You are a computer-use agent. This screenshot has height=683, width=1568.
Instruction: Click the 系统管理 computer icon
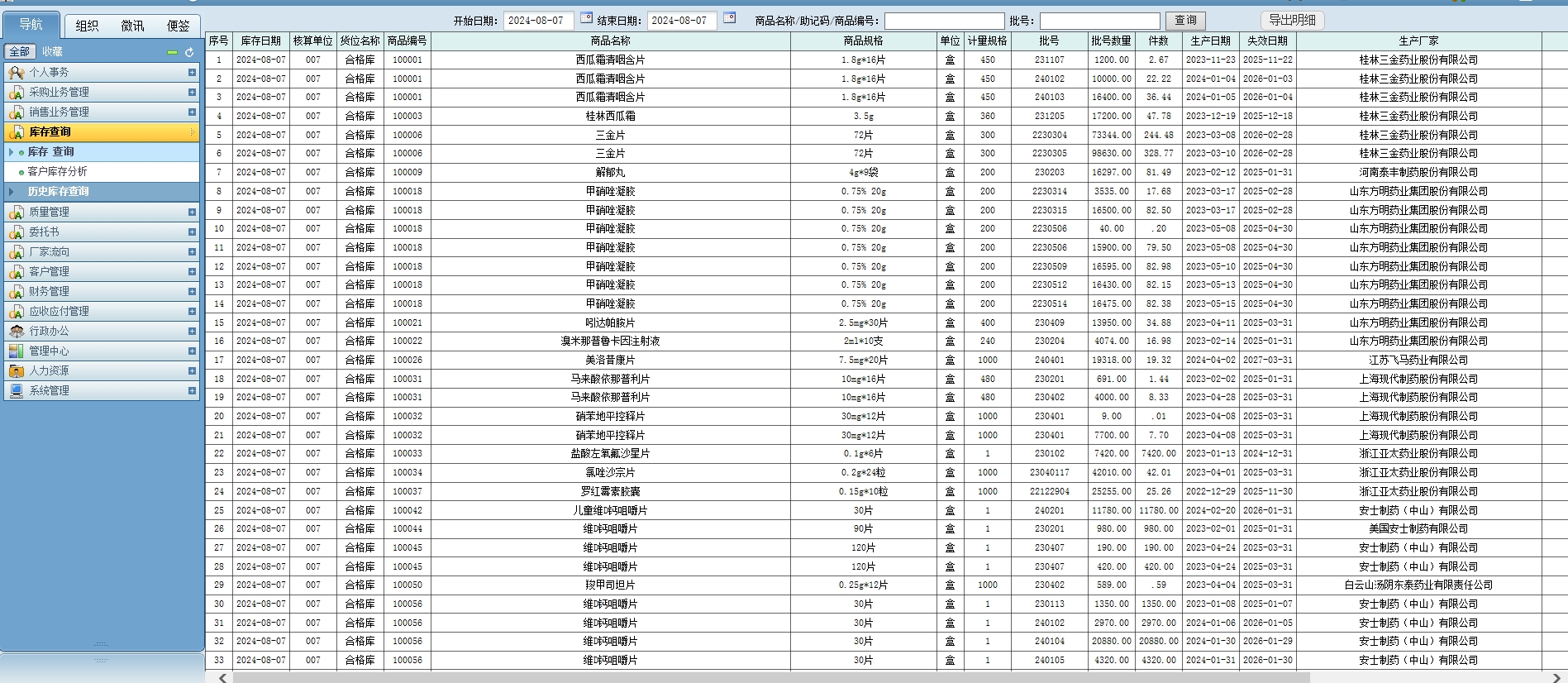tap(16, 391)
